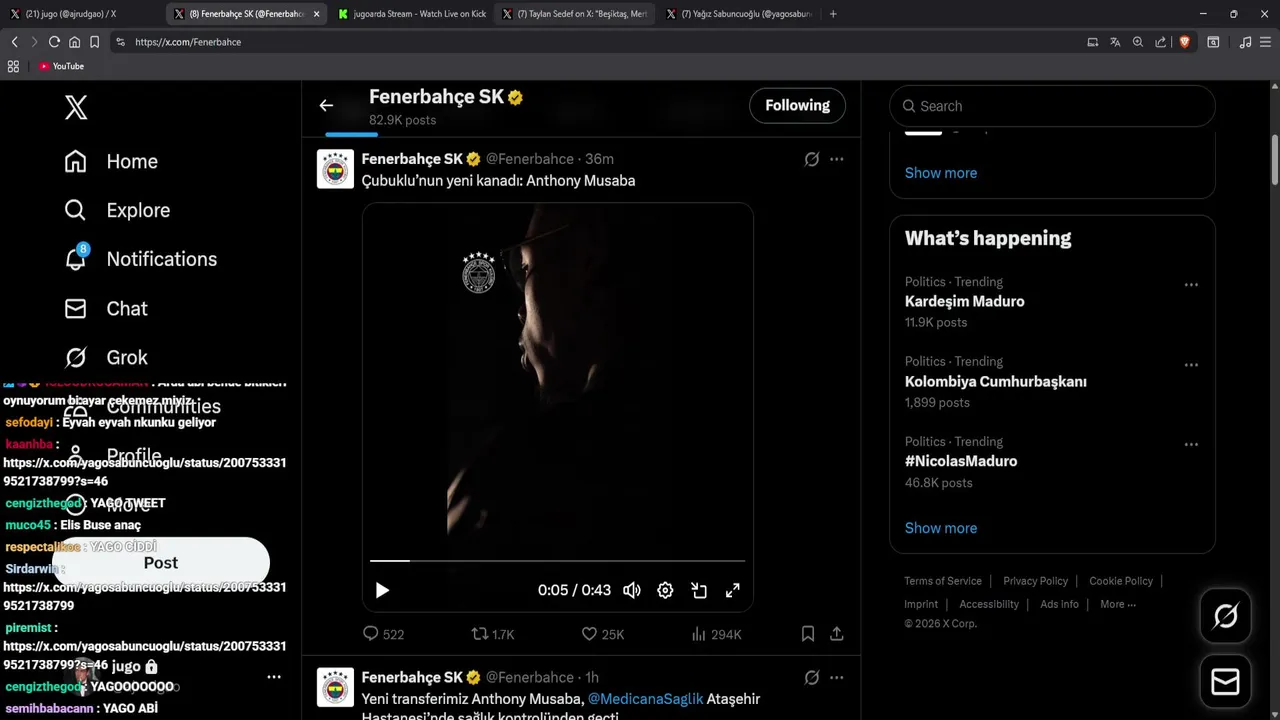Go to Explore

(x=117, y=210)
